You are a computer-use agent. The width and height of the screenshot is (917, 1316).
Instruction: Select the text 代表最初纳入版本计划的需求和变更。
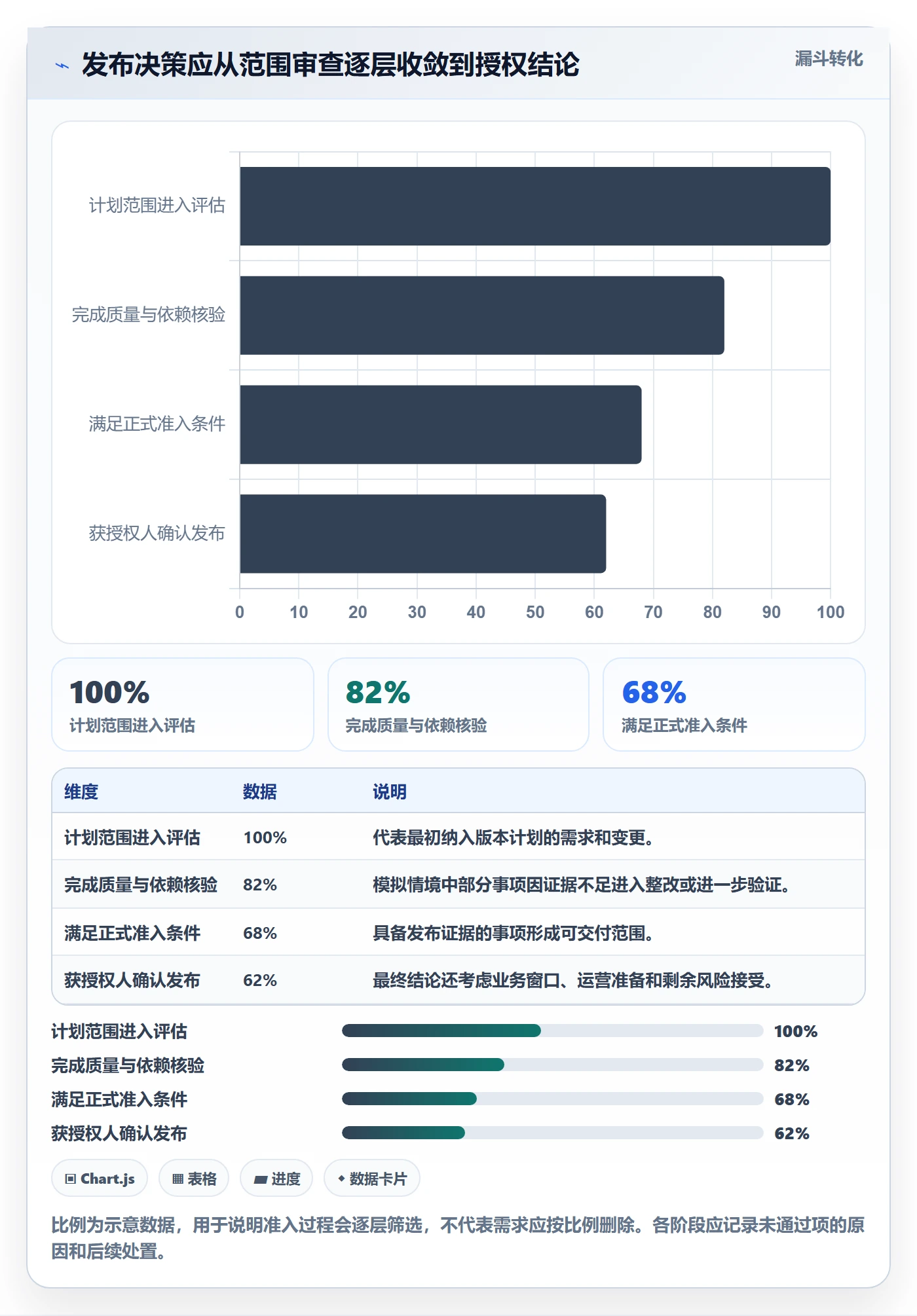[x=514, y=837]
